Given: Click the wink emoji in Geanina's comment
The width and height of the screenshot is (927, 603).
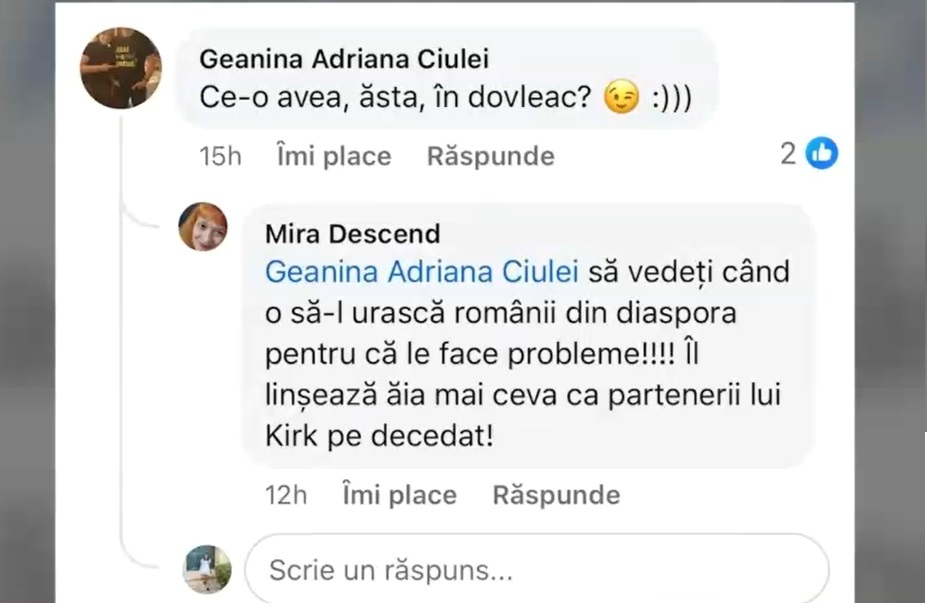Looking at the screenshot, I should (x=622, y=100).
